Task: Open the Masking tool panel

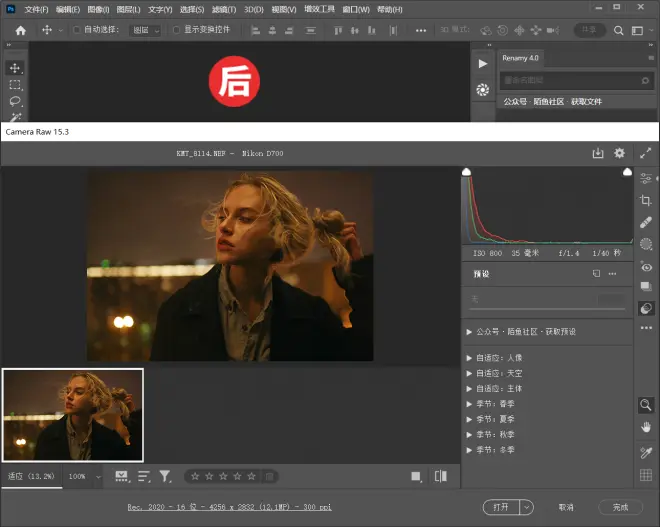Action: [x=646, y=244]
